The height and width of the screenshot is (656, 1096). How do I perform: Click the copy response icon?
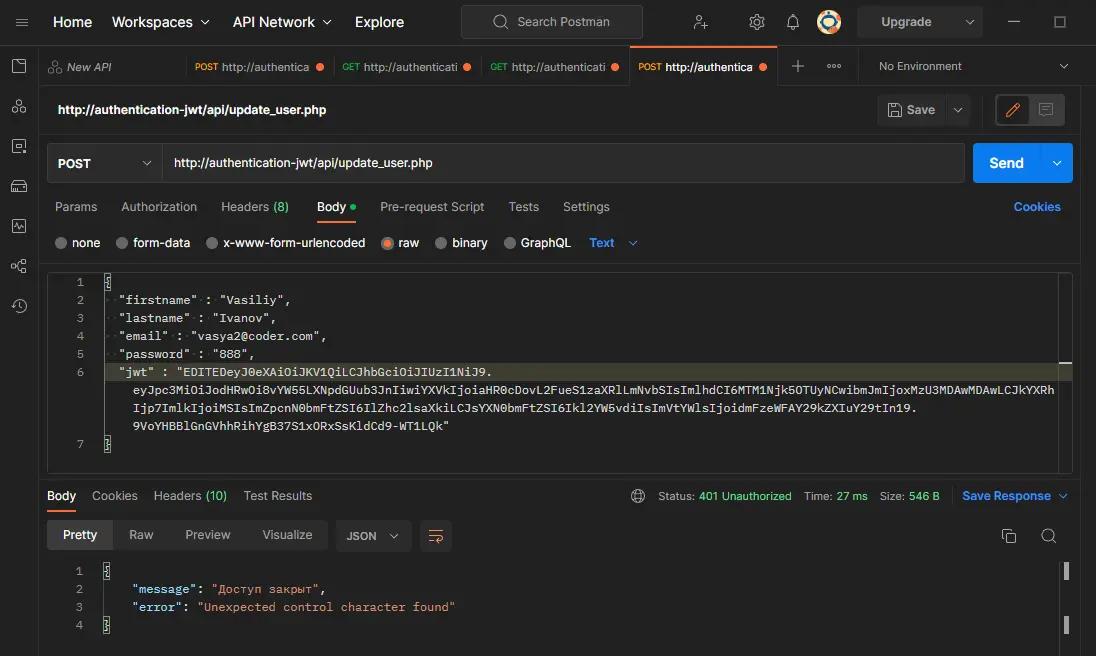[x=1008, y=536]
